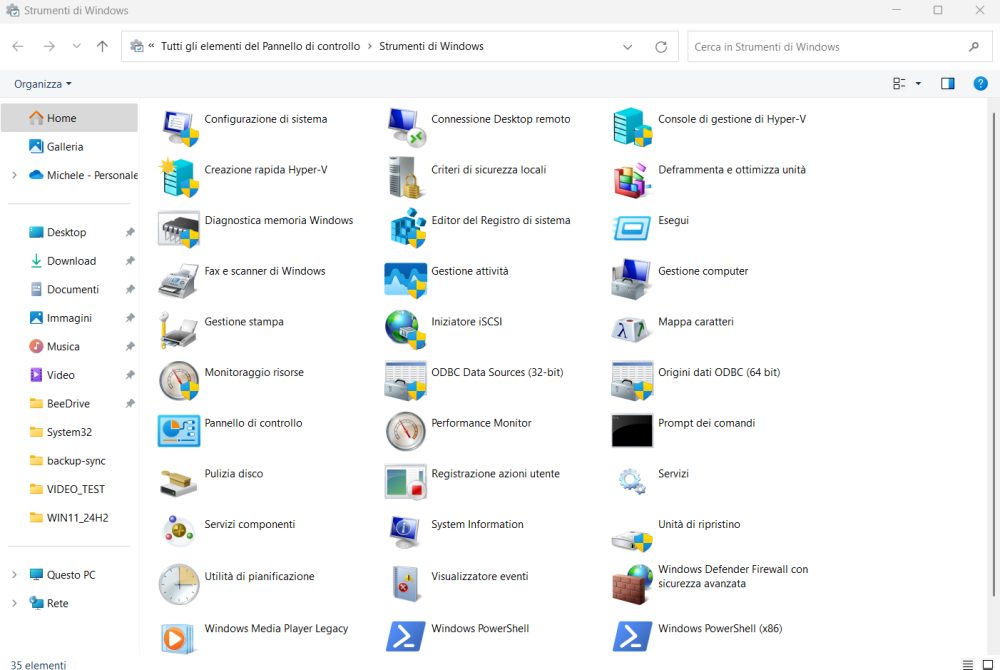Click Gestione stampa printer icon

coord(179,330)
